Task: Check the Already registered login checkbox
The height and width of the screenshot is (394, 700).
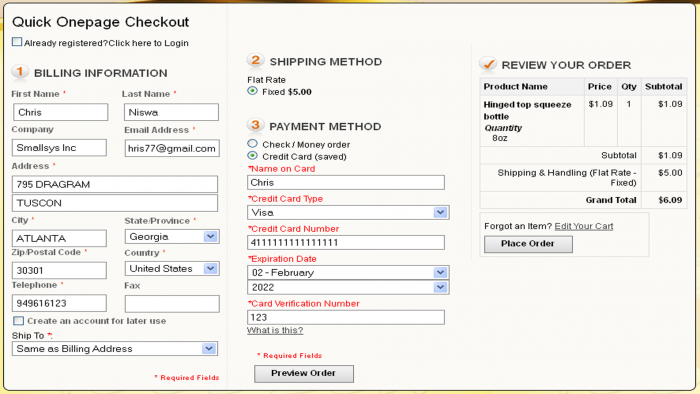Action: tap(17, 42)
